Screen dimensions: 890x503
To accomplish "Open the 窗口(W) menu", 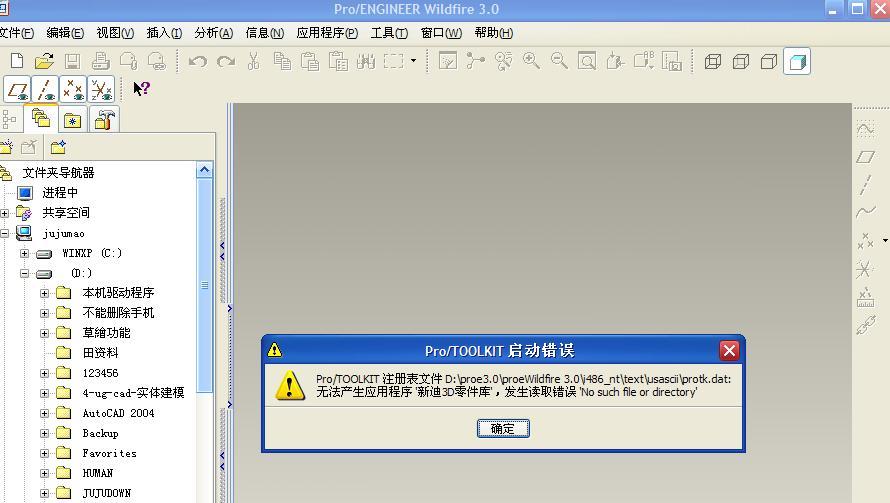I will coord(441,33).
